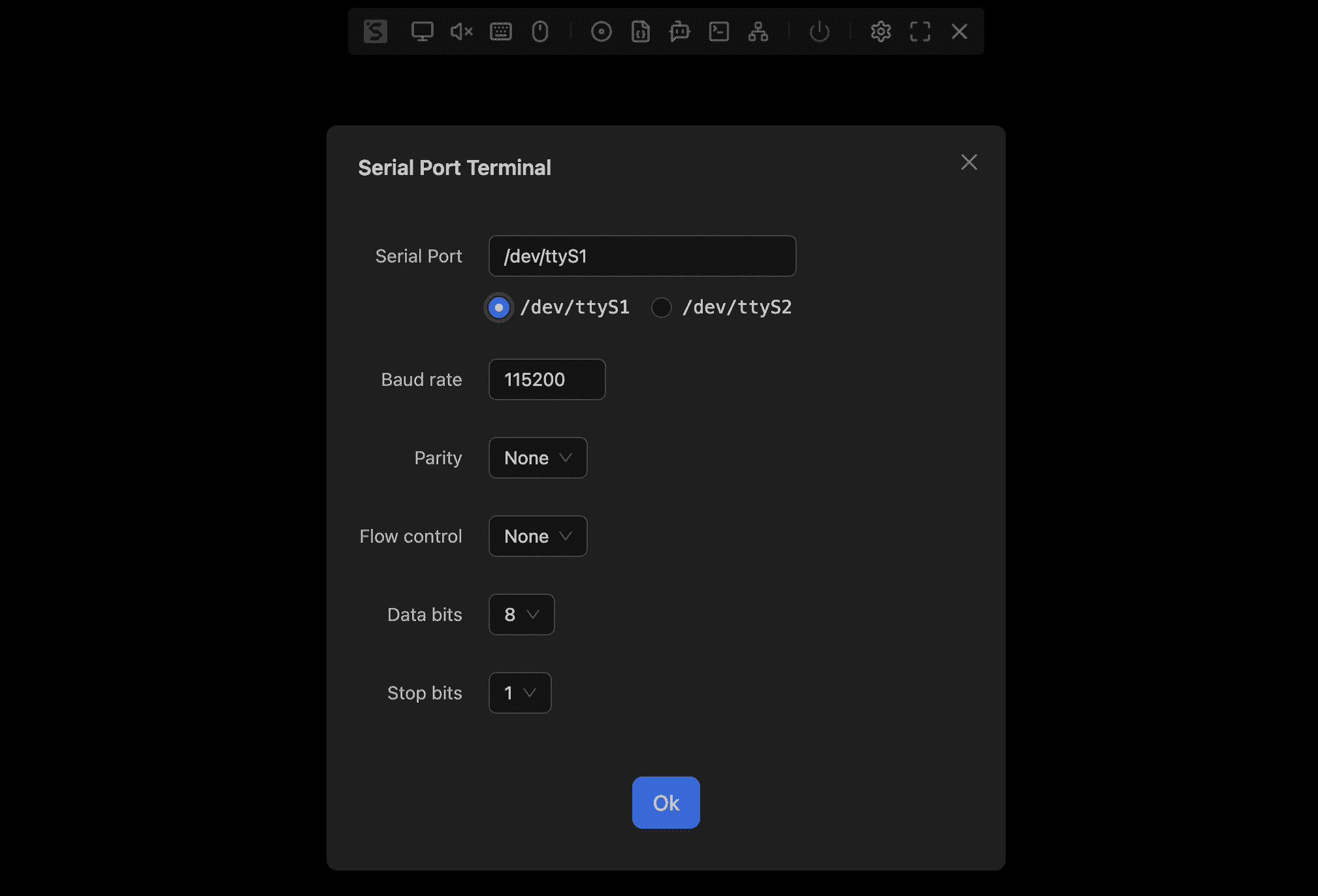Expand the Parity dropdown
The height and width of the screenshot is (896, 1318).
[x=538, y=458]
